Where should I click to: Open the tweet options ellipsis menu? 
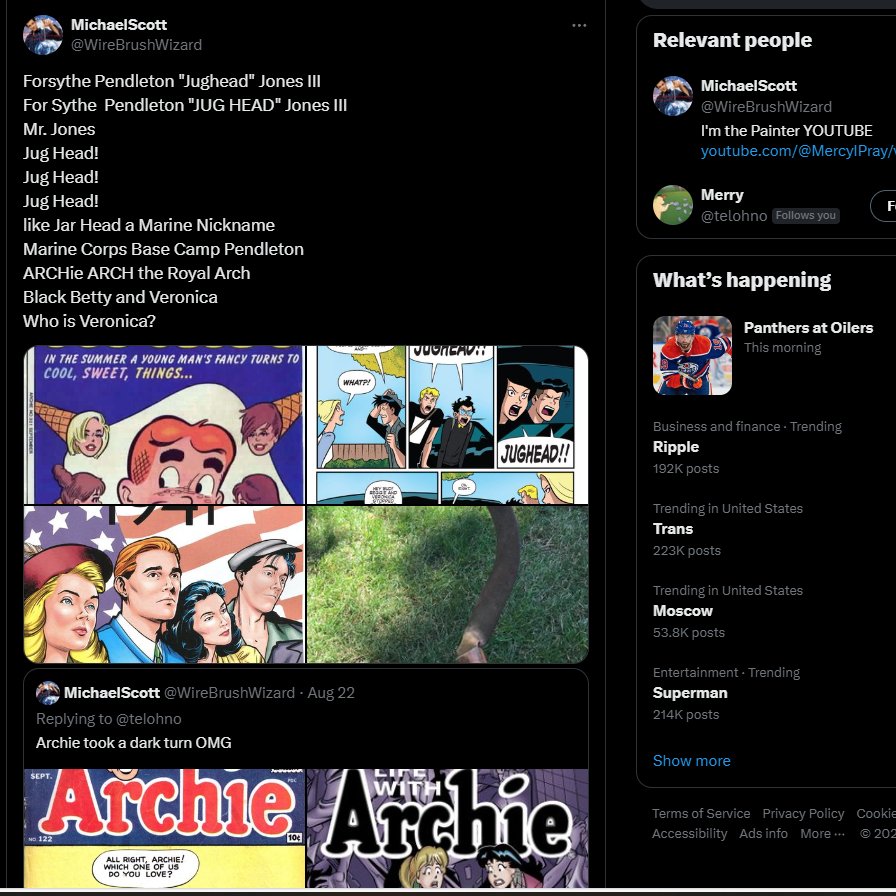click(x=579, y=26)
